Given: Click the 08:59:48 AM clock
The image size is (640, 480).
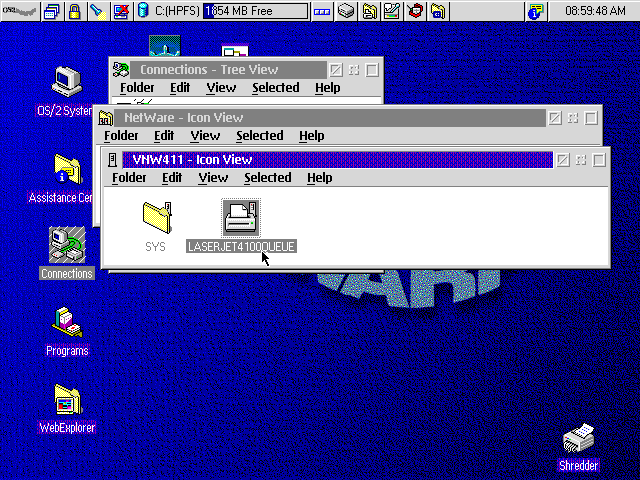Looking at the screenshot, I should [x=595, y=11].
